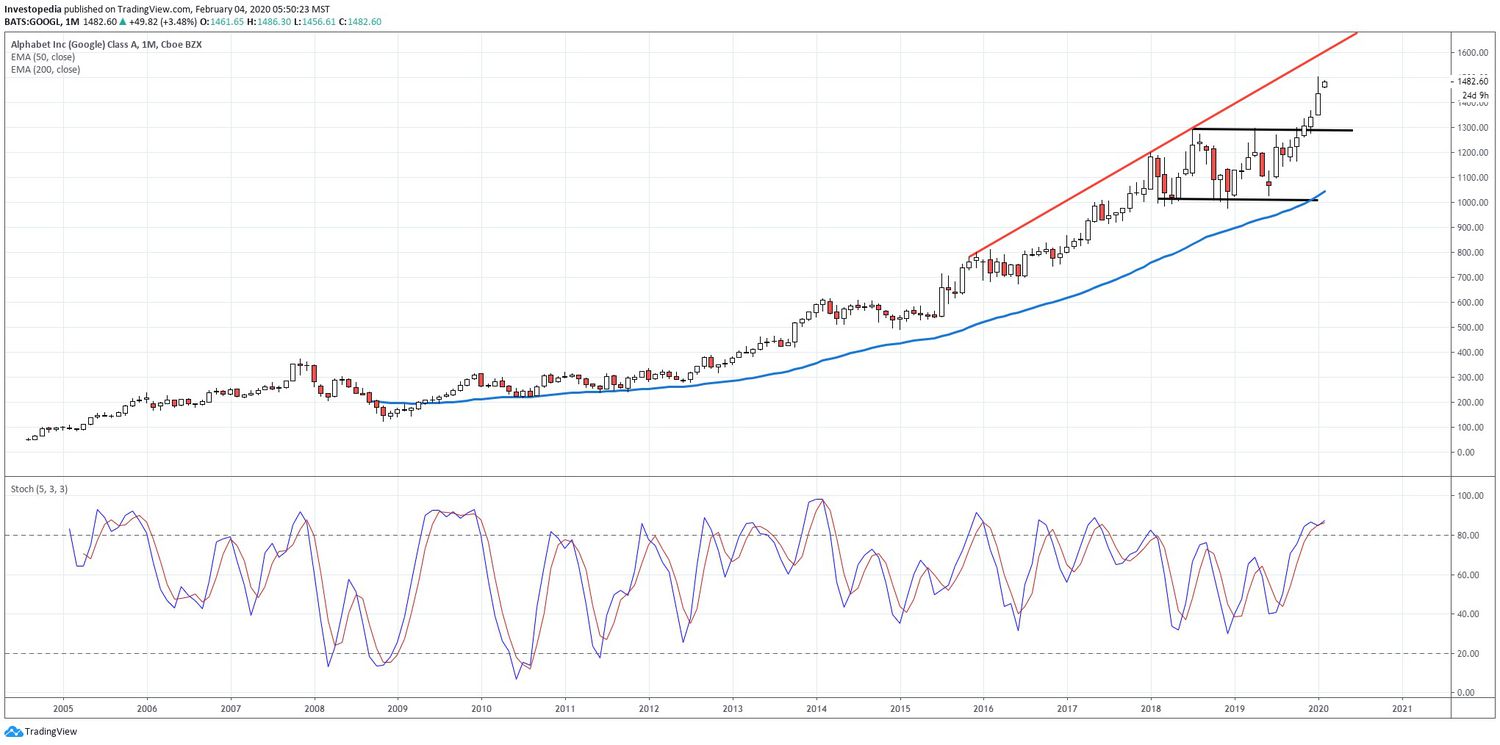This screenshot has width=1500, height=745.
Task: Click the TradingView logo at bottom left
Action: click(x=40, y=731)
